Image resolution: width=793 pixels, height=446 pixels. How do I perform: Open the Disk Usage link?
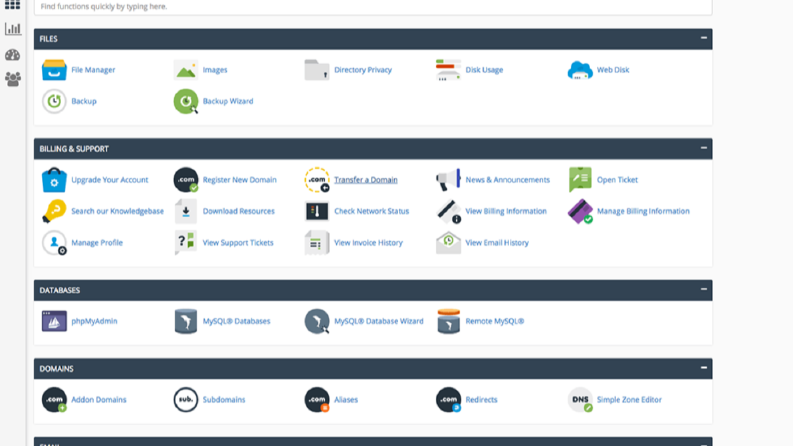coord(484,70)
